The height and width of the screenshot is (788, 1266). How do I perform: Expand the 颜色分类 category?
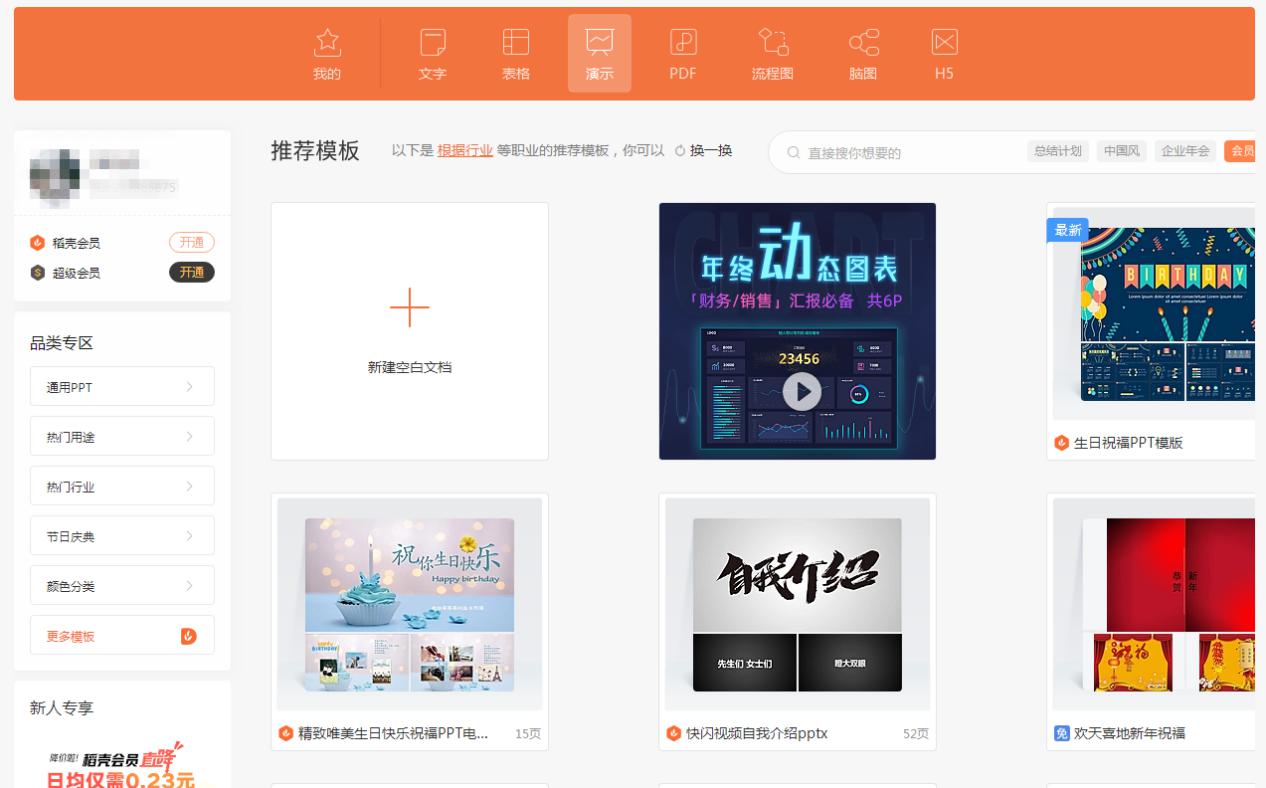click(122, 586)
